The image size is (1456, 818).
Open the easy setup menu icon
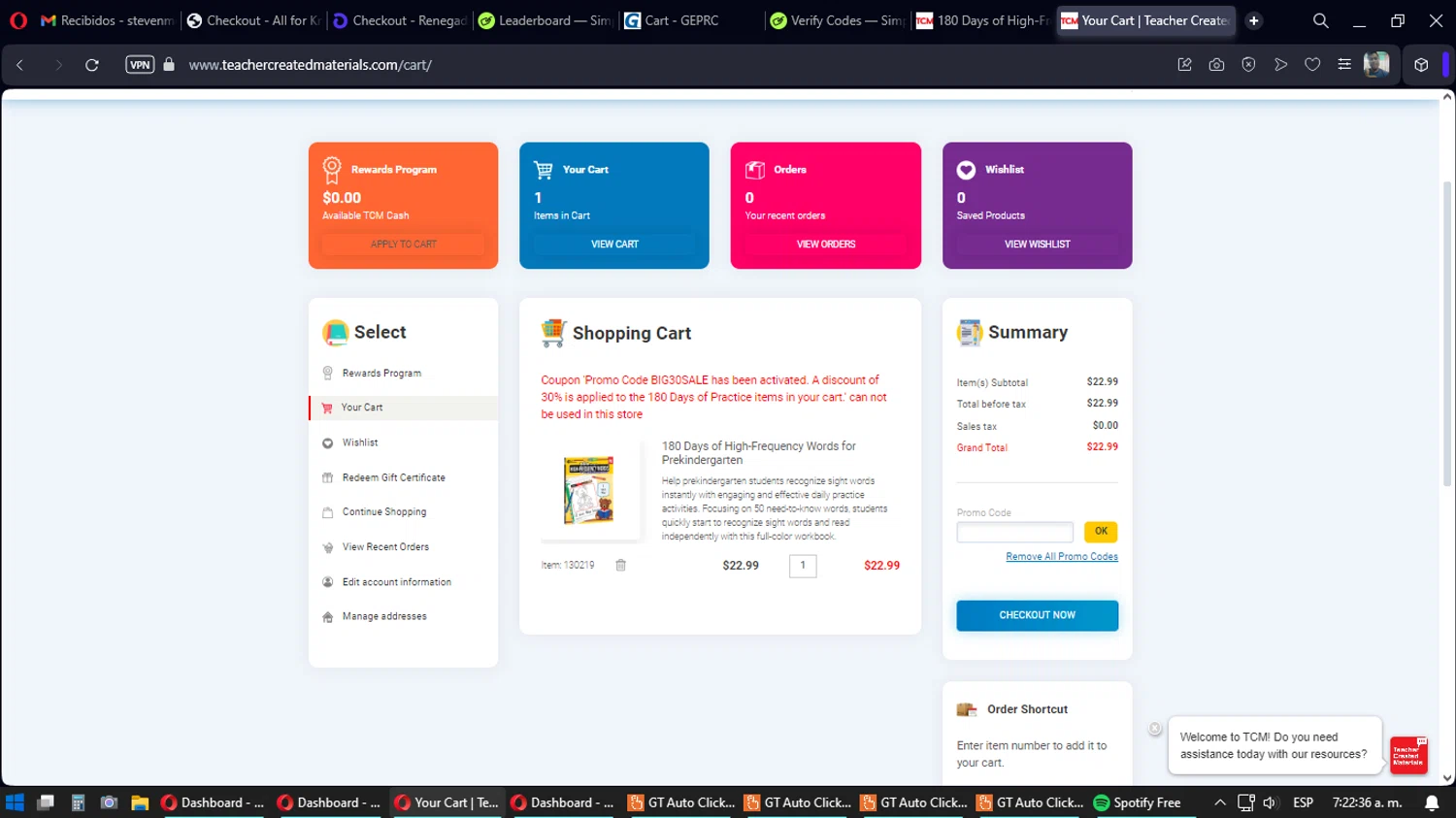(1344, 65)
